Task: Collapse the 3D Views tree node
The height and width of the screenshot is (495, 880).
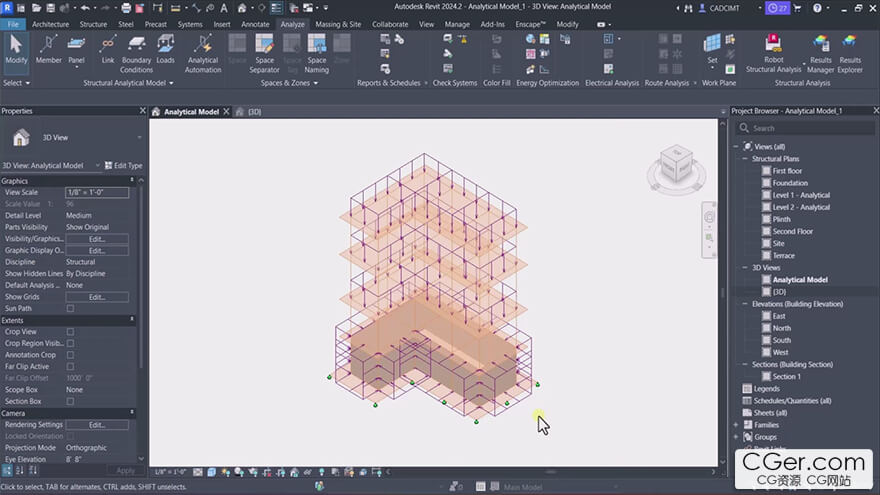Action: (745, 268)
